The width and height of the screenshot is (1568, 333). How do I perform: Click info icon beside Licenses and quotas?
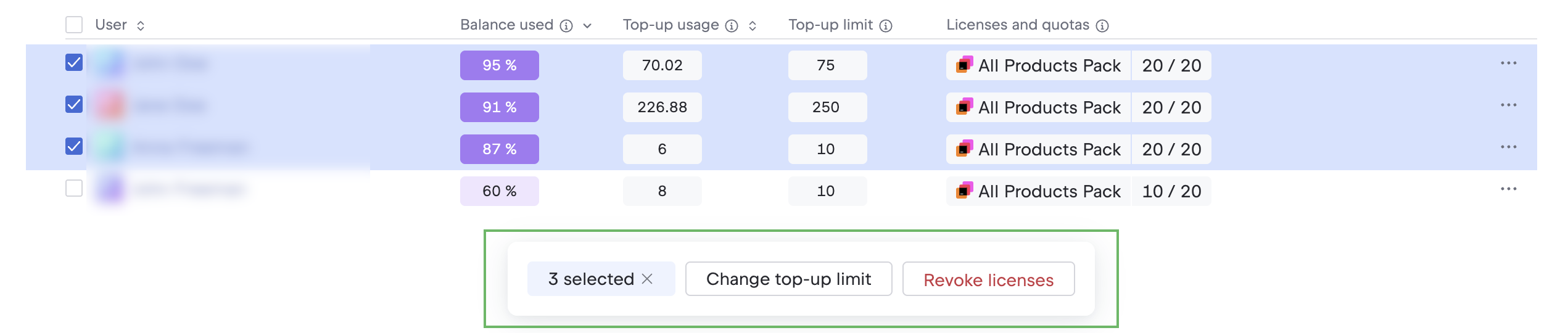tap(1102, 26)
